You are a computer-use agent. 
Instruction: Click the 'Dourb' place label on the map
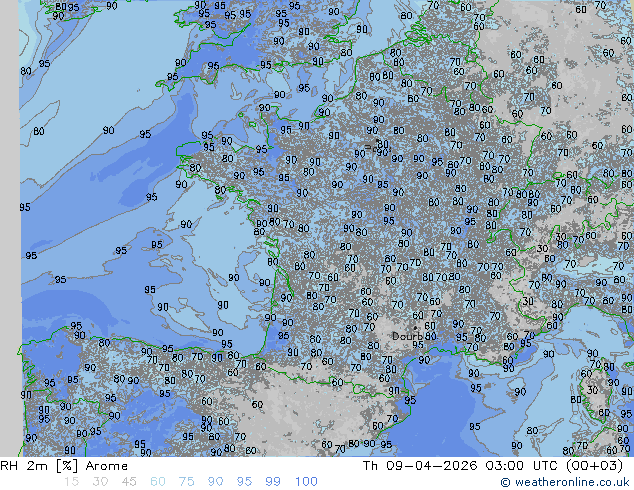click(x=408, y=336)
